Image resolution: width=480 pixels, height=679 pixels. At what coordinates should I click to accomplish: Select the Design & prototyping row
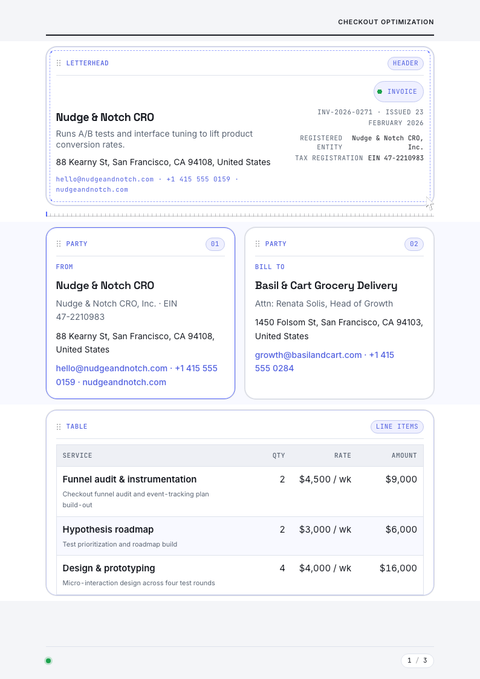(240, 575)
